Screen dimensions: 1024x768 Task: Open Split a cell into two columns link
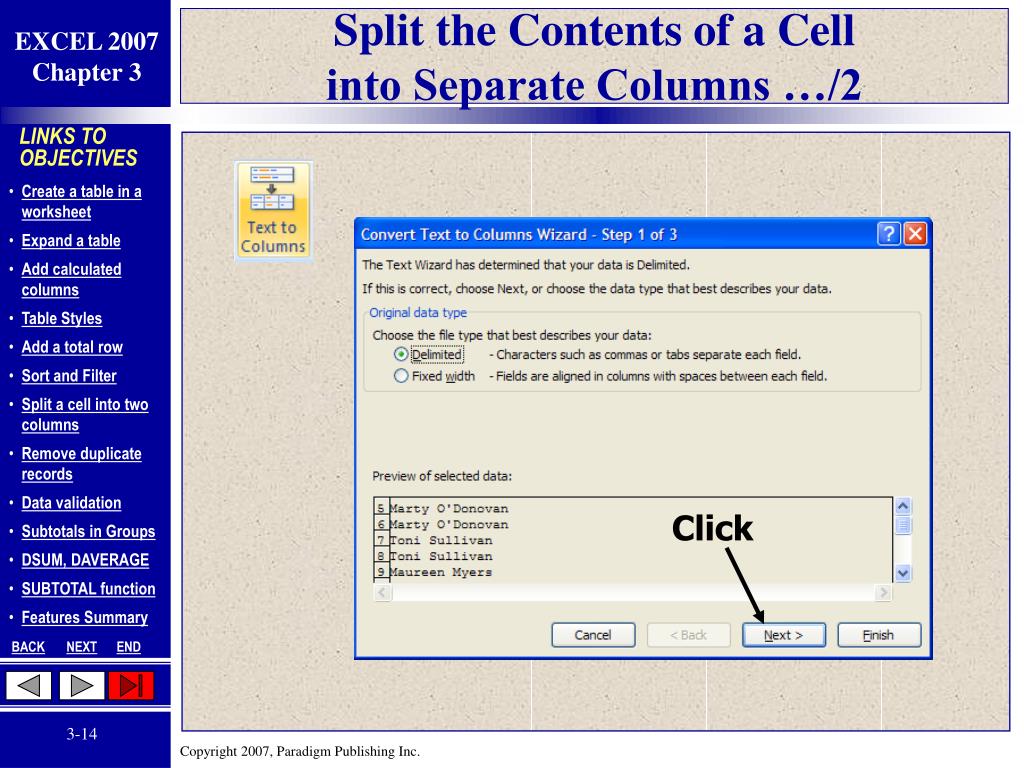[85, 415]
